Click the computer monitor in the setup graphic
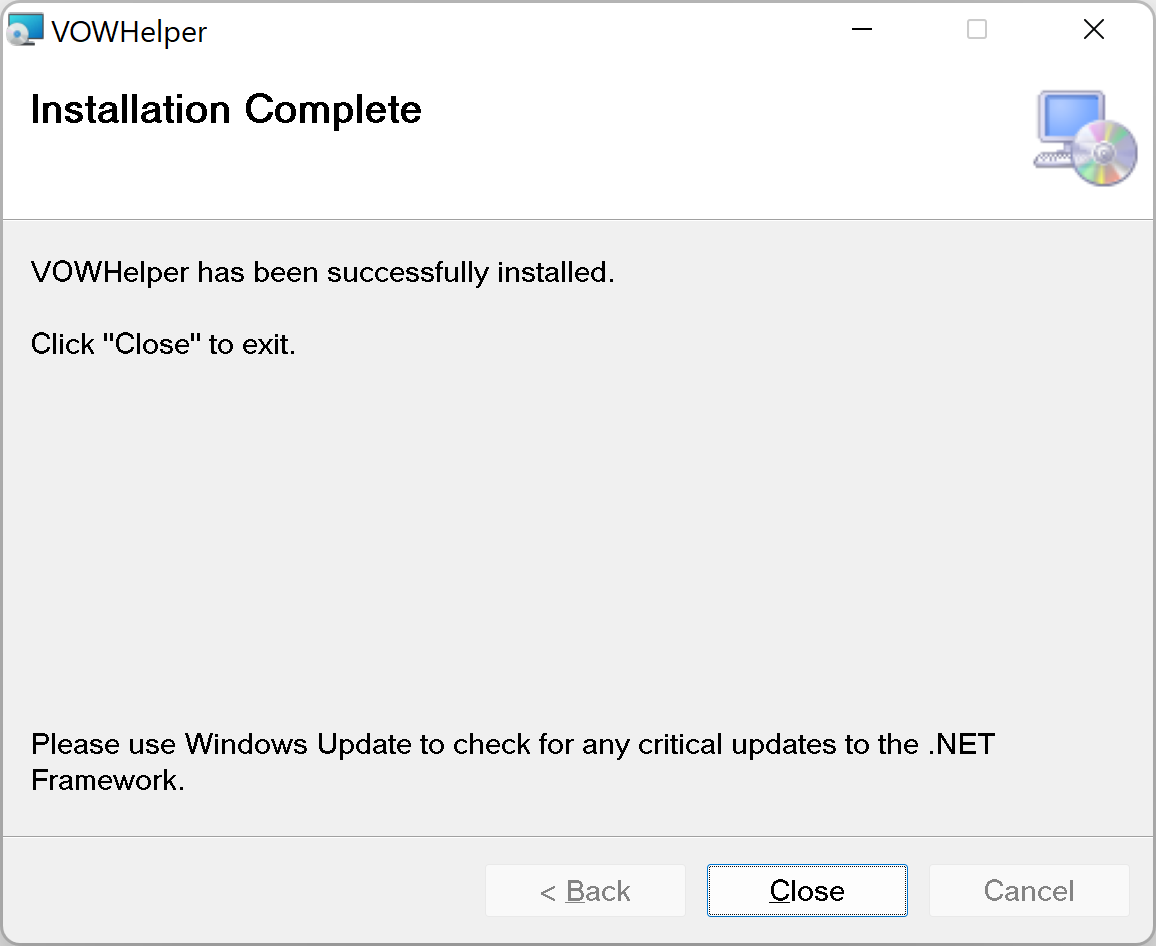 1068,120
